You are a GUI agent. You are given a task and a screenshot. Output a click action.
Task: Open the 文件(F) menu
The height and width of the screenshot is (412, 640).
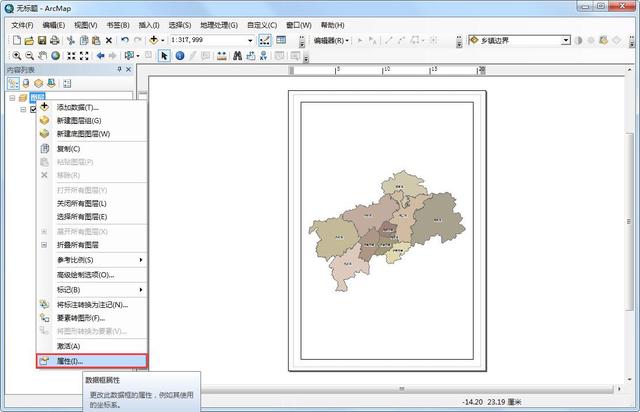pyautogui.click(x=22, y=25)
